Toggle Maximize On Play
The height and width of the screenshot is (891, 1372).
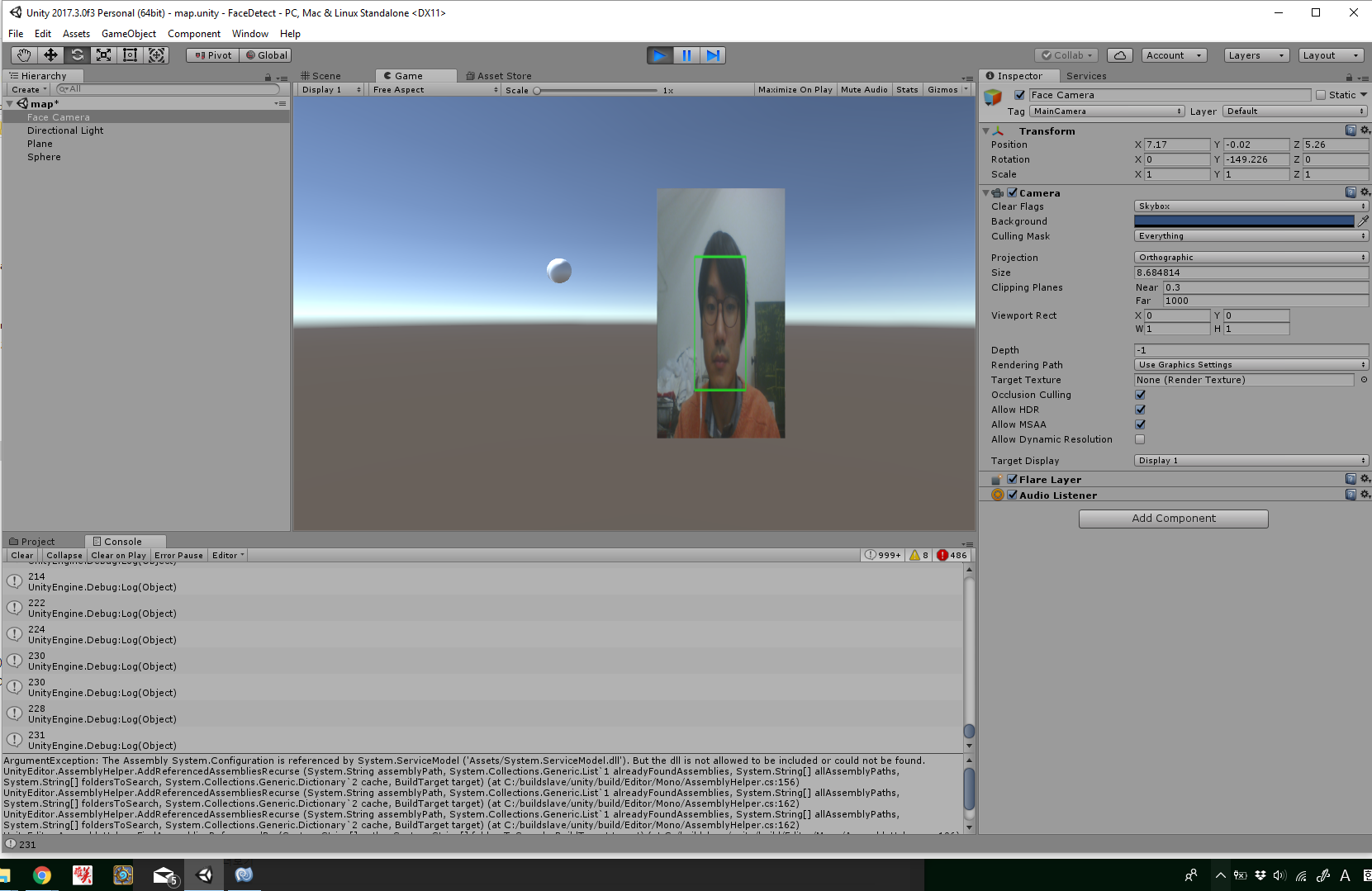(x=795, y=89)
